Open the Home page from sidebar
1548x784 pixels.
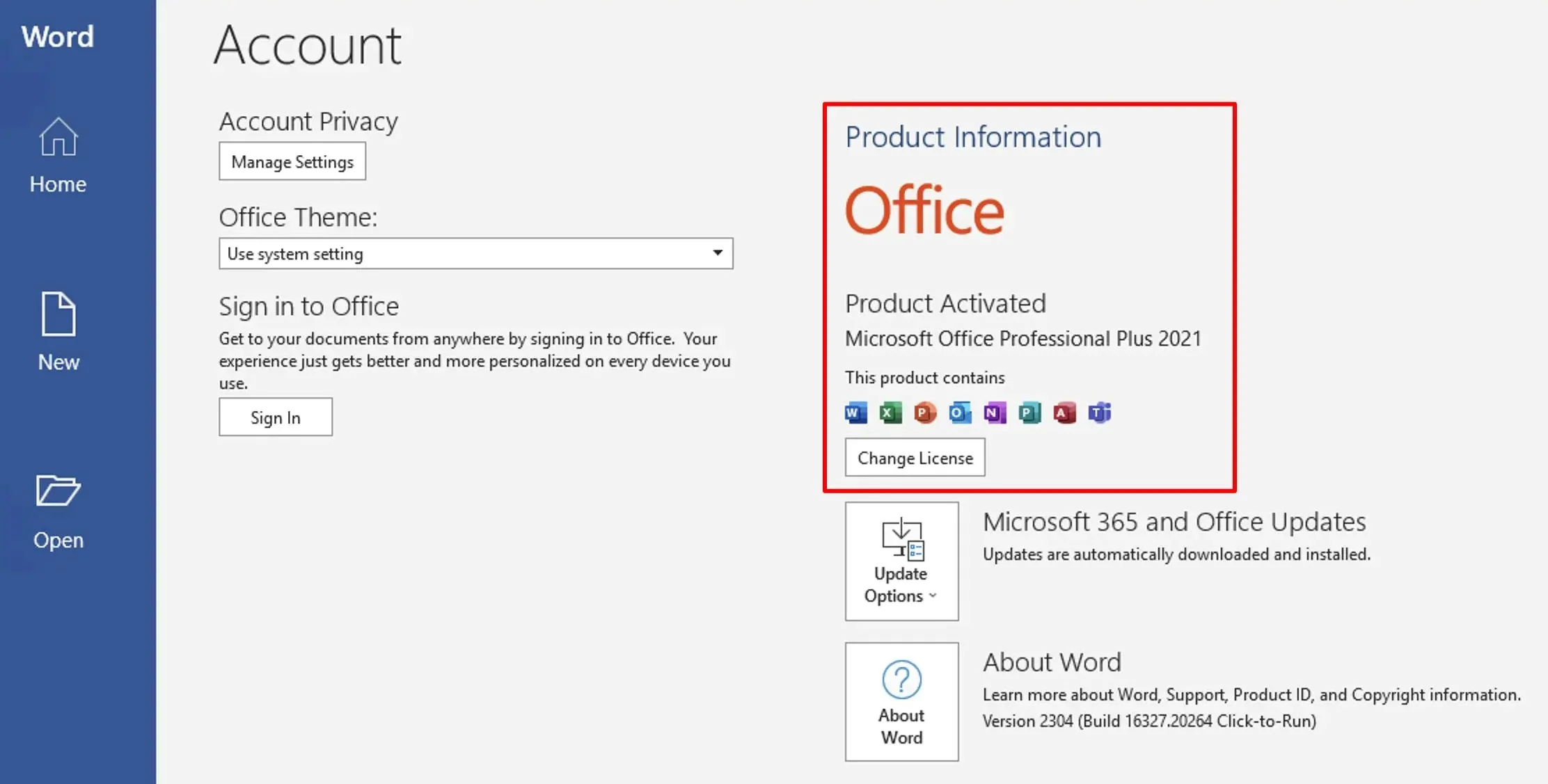[x=58, y=156]
